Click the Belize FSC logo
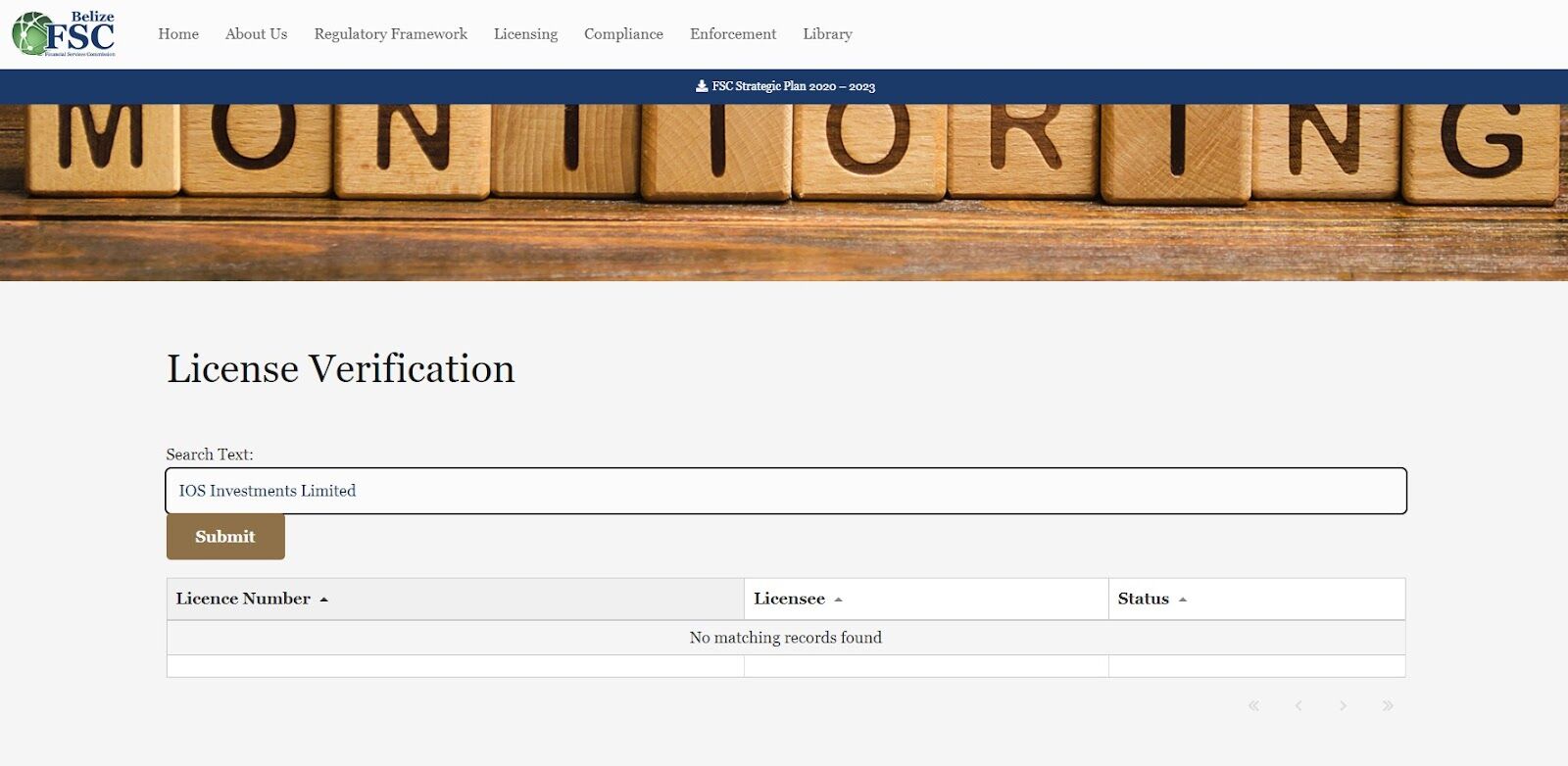1568x766 pixels. pyautogui.click(x=64, y=34)
